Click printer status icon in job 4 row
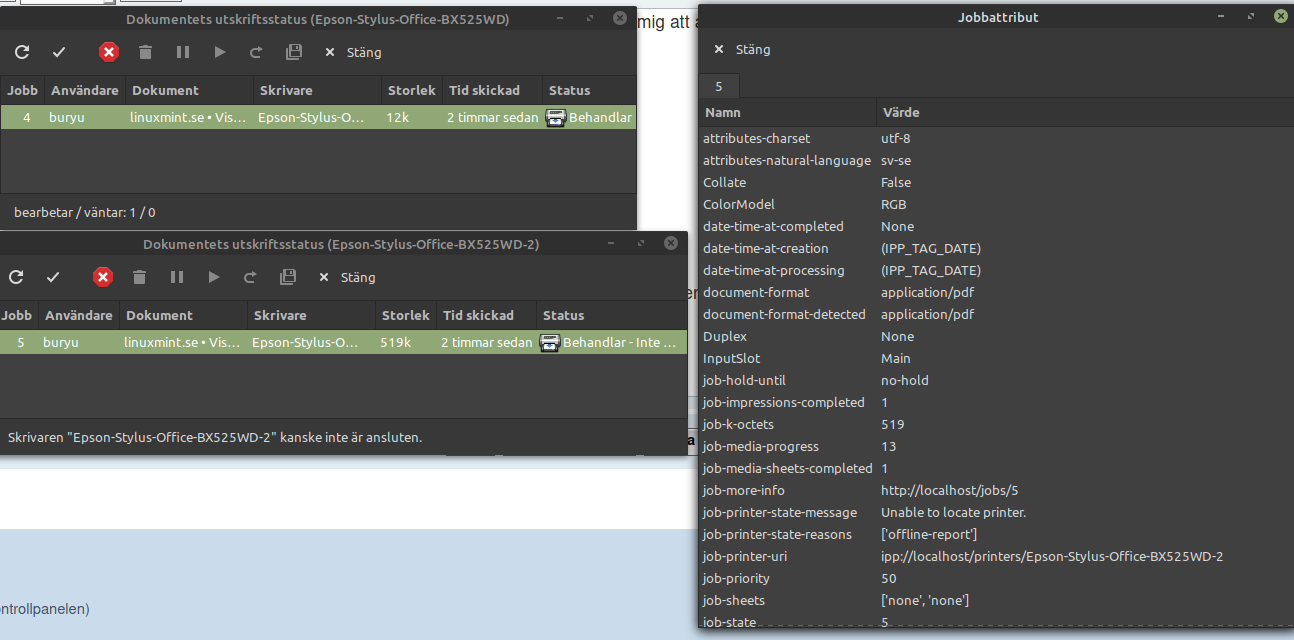This screenshot has height=640, width=1294. coord(556,117)
